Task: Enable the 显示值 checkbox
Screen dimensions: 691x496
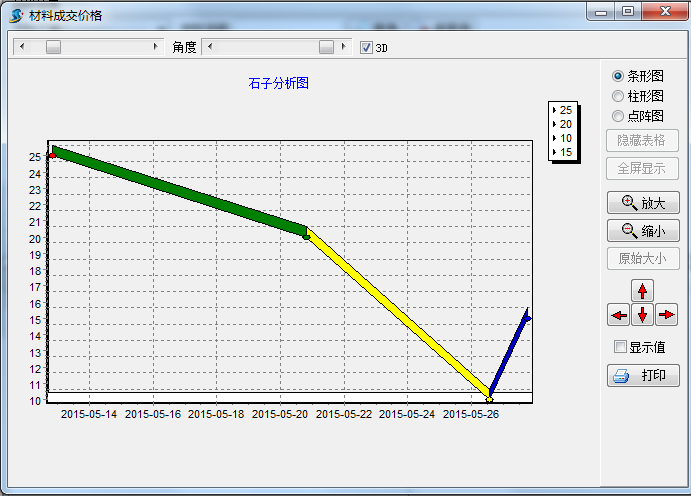Action: pos(620,347)
